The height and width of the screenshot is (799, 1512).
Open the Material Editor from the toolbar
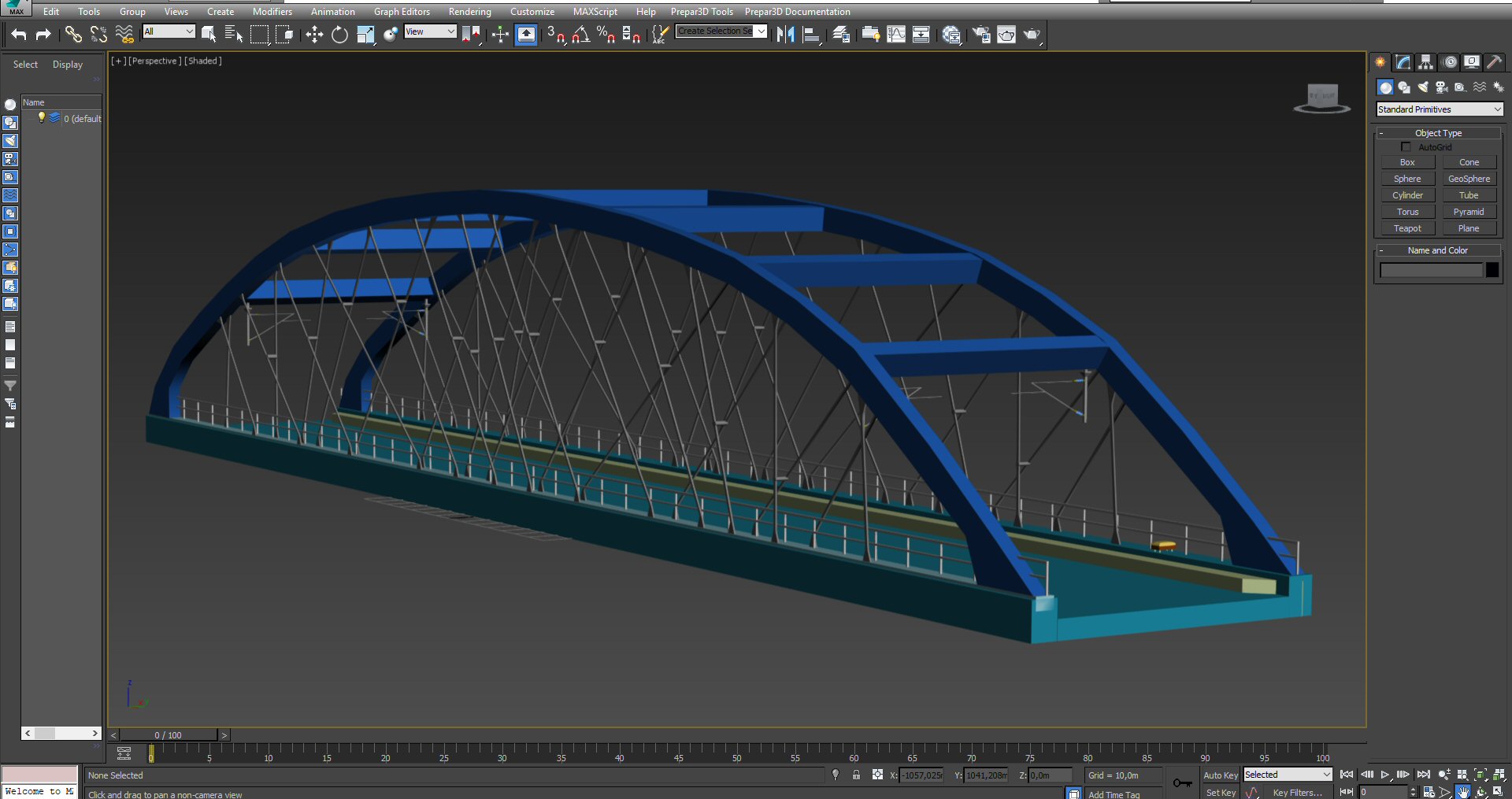point(951,35)
